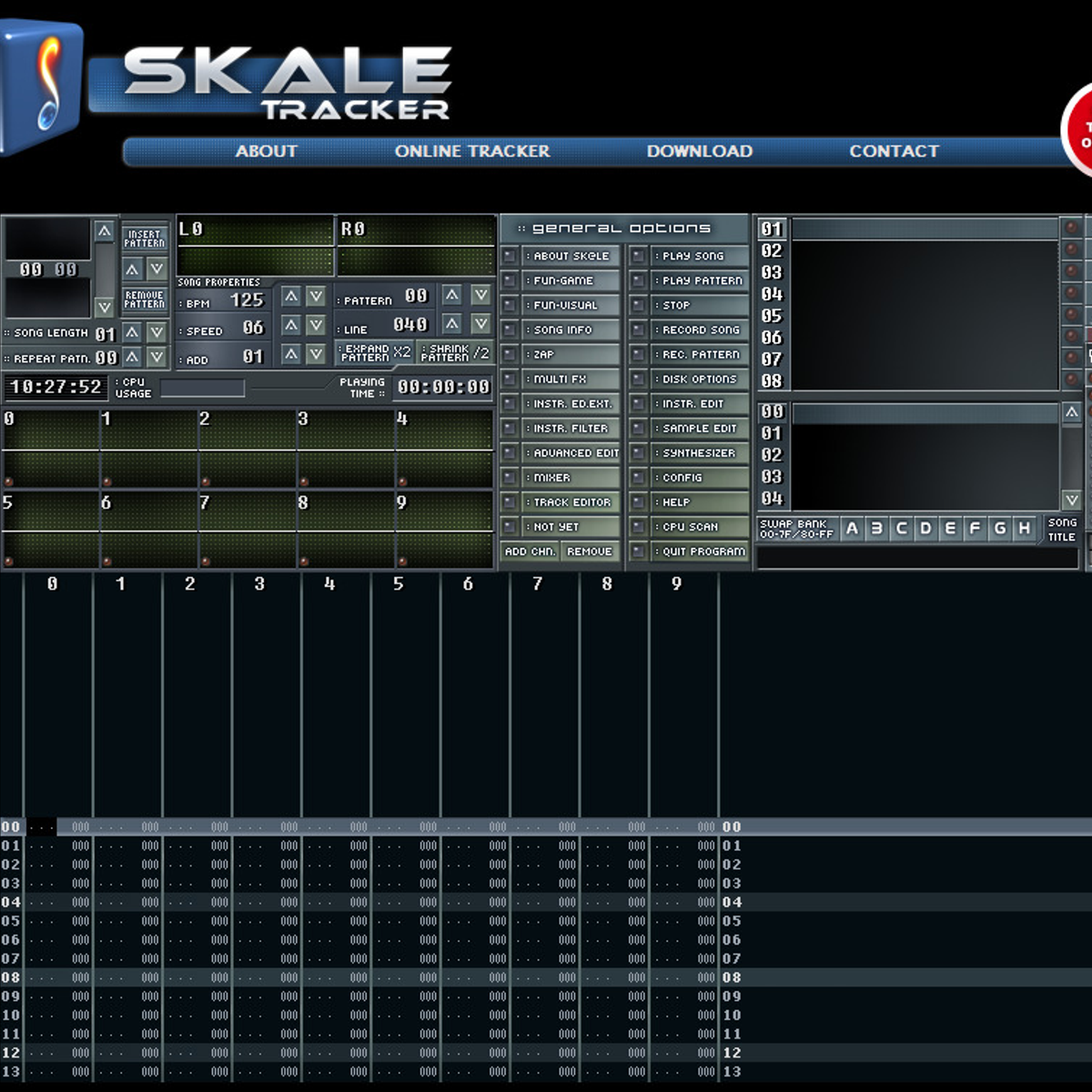Click the sample list's up arrow
1092x1092 pixels.
pyautogui.click(x=1072, y=412)
